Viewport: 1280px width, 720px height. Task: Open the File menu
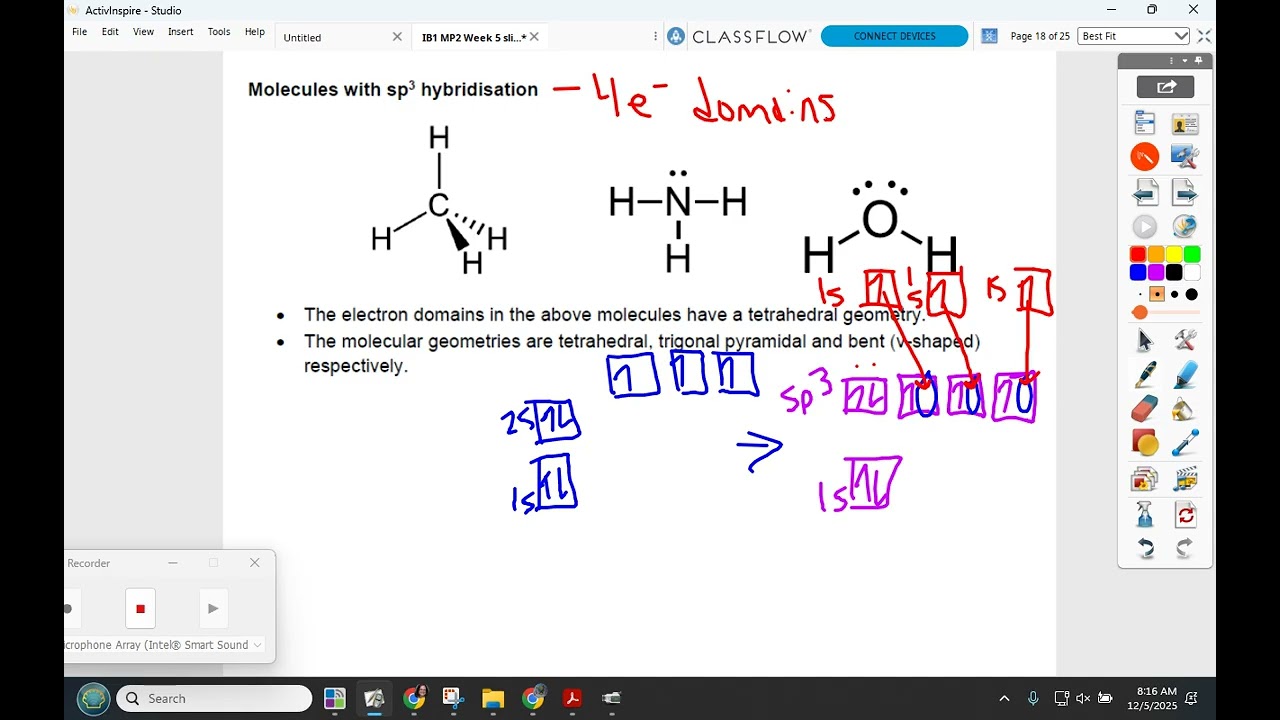[79, 32]
